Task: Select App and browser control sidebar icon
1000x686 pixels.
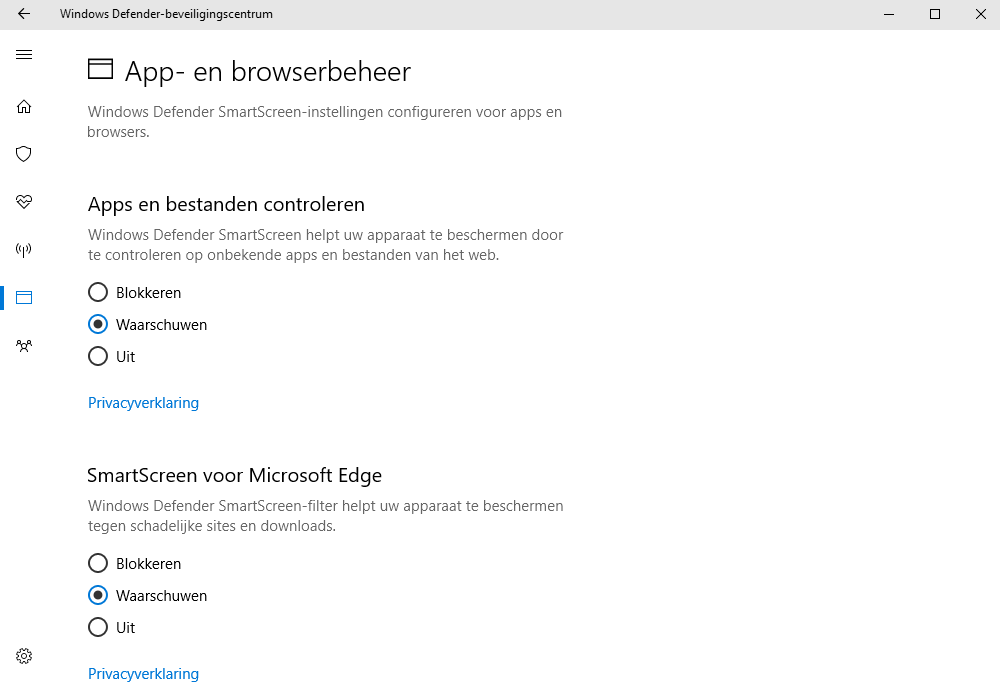Action: [x=24, y=297]
